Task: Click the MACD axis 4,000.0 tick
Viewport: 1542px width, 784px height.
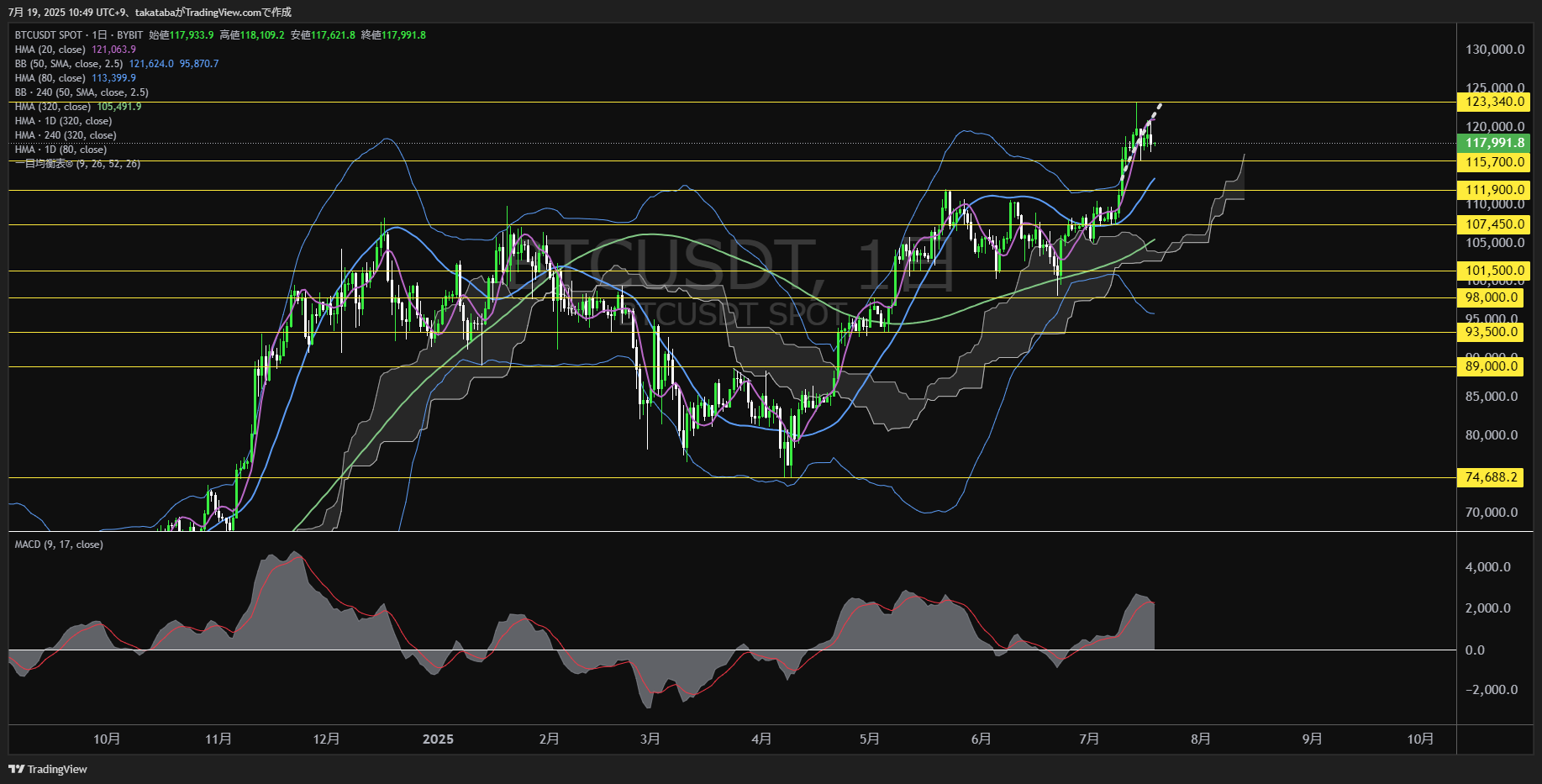Action: click(1488, 567)
